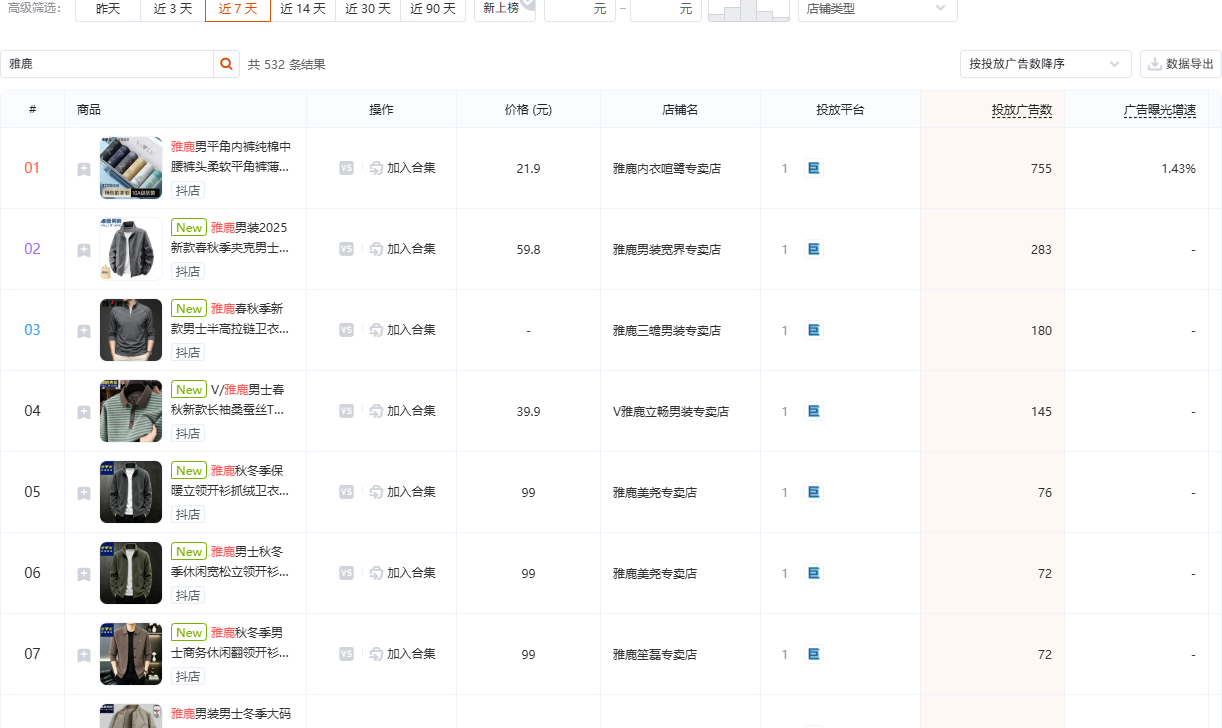Open thumbnail of V/雅鹿男士春 striped shirt
This screenshot has width=1222, height=728.
(x=131, y=411)
